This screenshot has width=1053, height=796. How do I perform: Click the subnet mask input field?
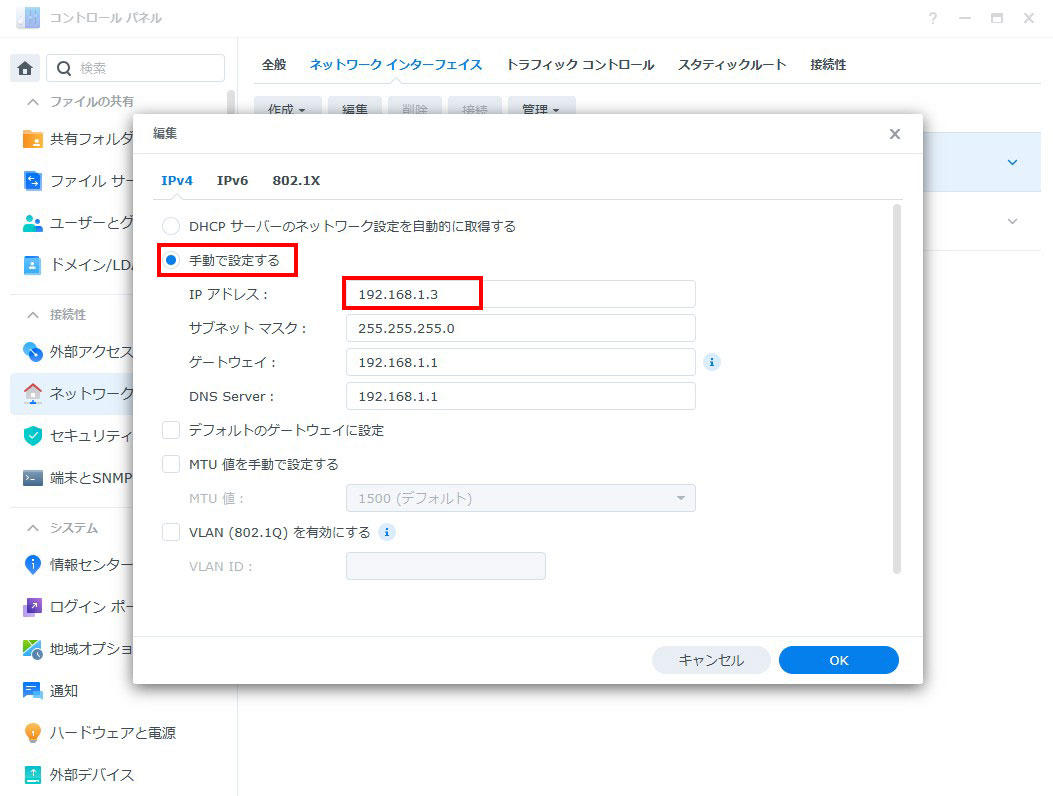point(520,328)
